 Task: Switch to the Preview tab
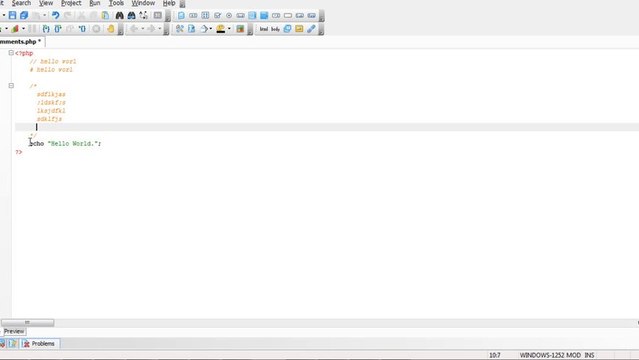pos(14,331)
